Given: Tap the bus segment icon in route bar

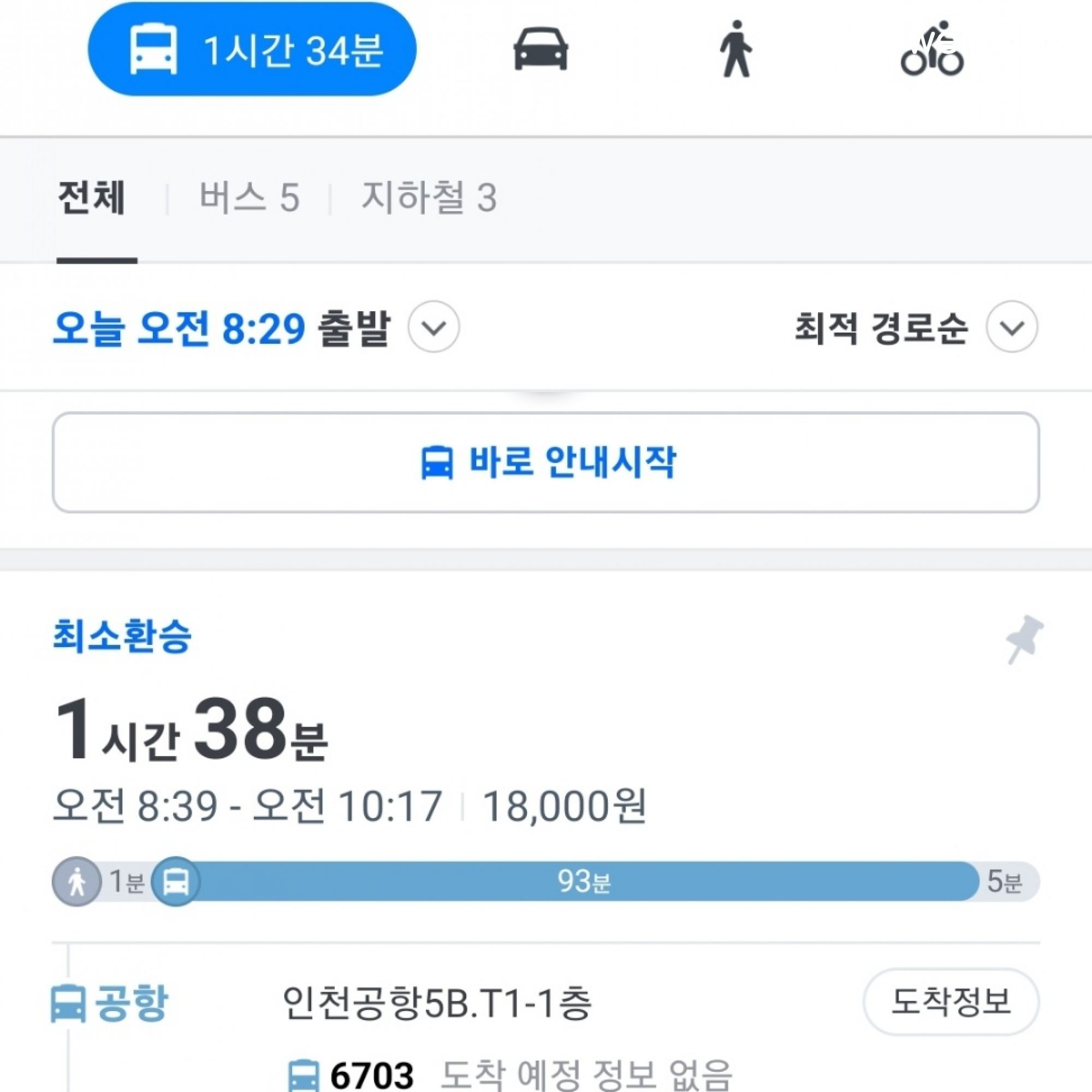Looking at the screenshot, I should (176, 882).
